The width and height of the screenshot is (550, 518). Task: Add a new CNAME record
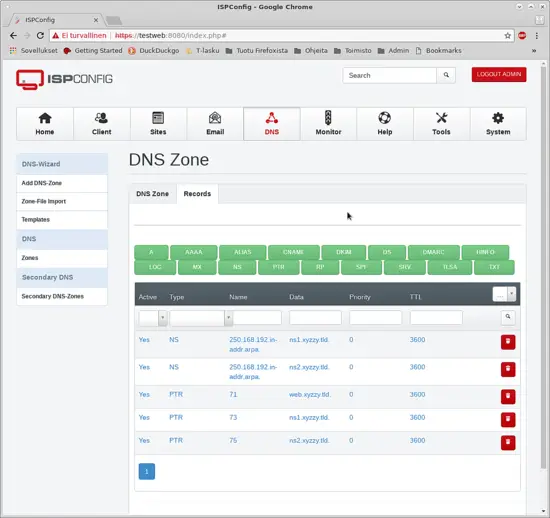[293, 252]
